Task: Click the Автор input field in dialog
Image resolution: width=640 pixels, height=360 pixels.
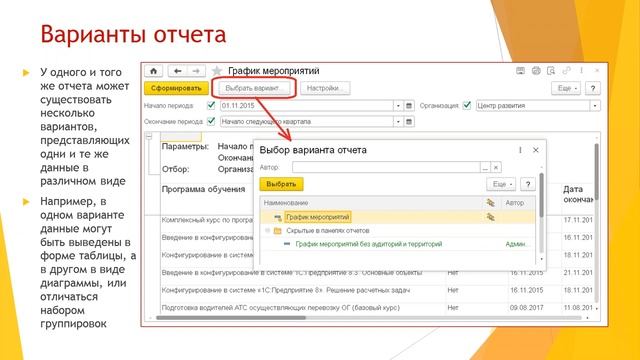Action: [386, 167]
